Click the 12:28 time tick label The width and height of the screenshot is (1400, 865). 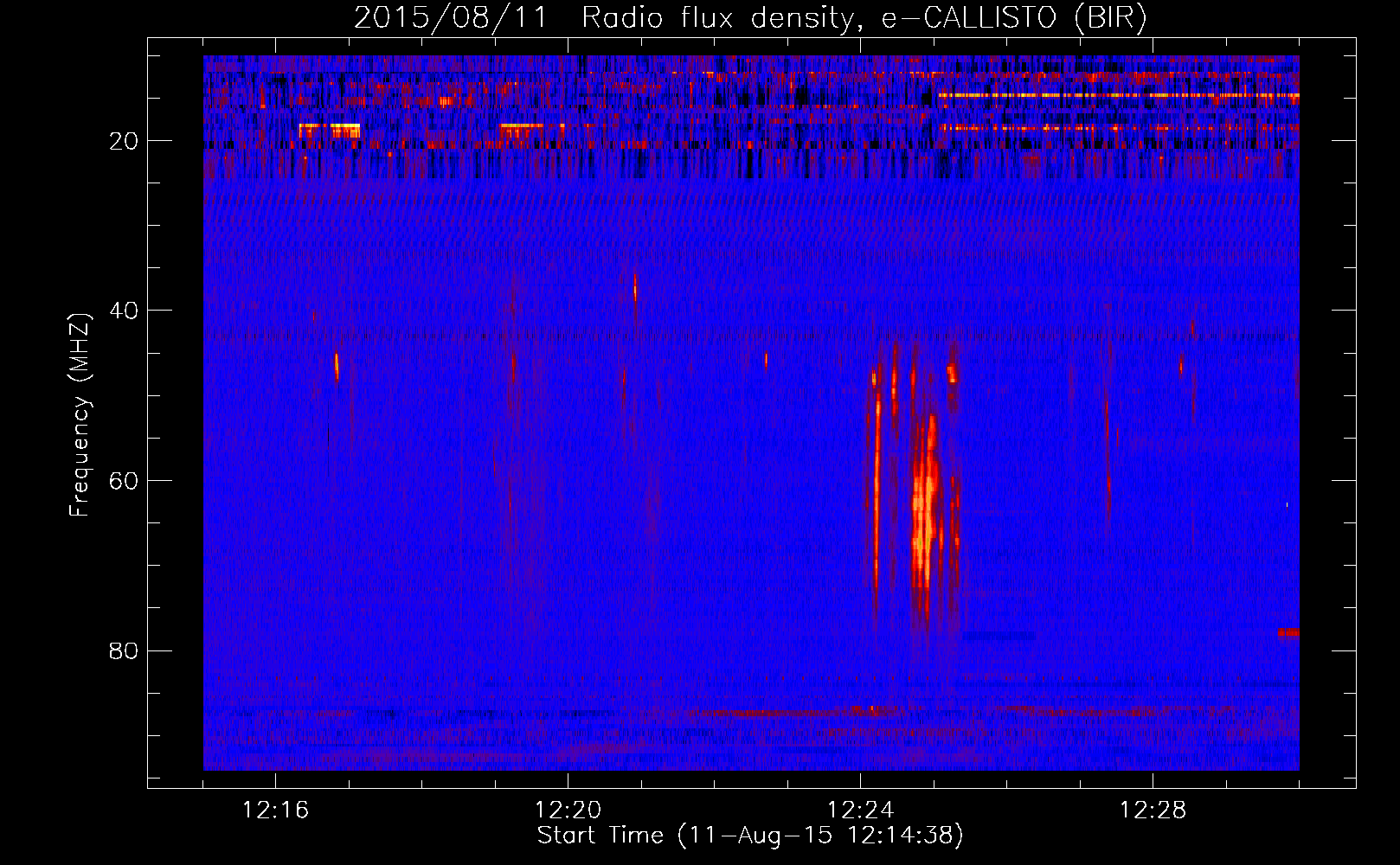tap(1153, 811)
